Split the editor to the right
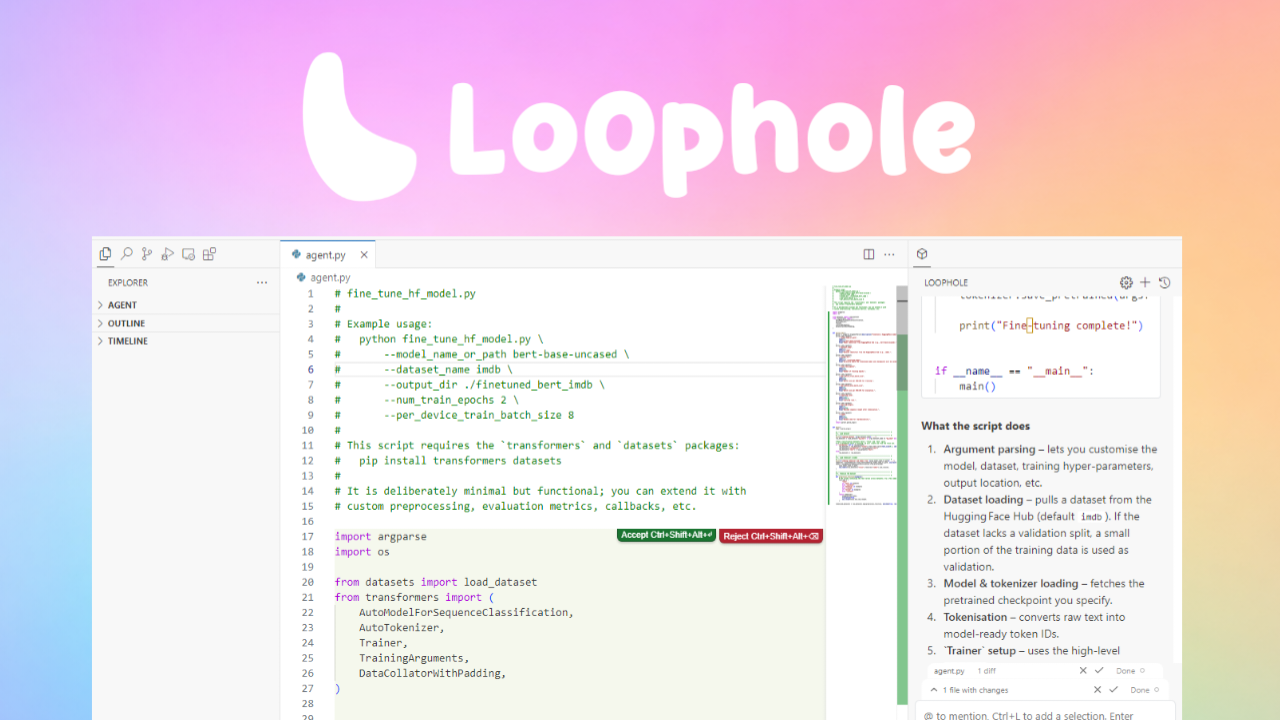 pyautogui.click(x=869, y=254)
